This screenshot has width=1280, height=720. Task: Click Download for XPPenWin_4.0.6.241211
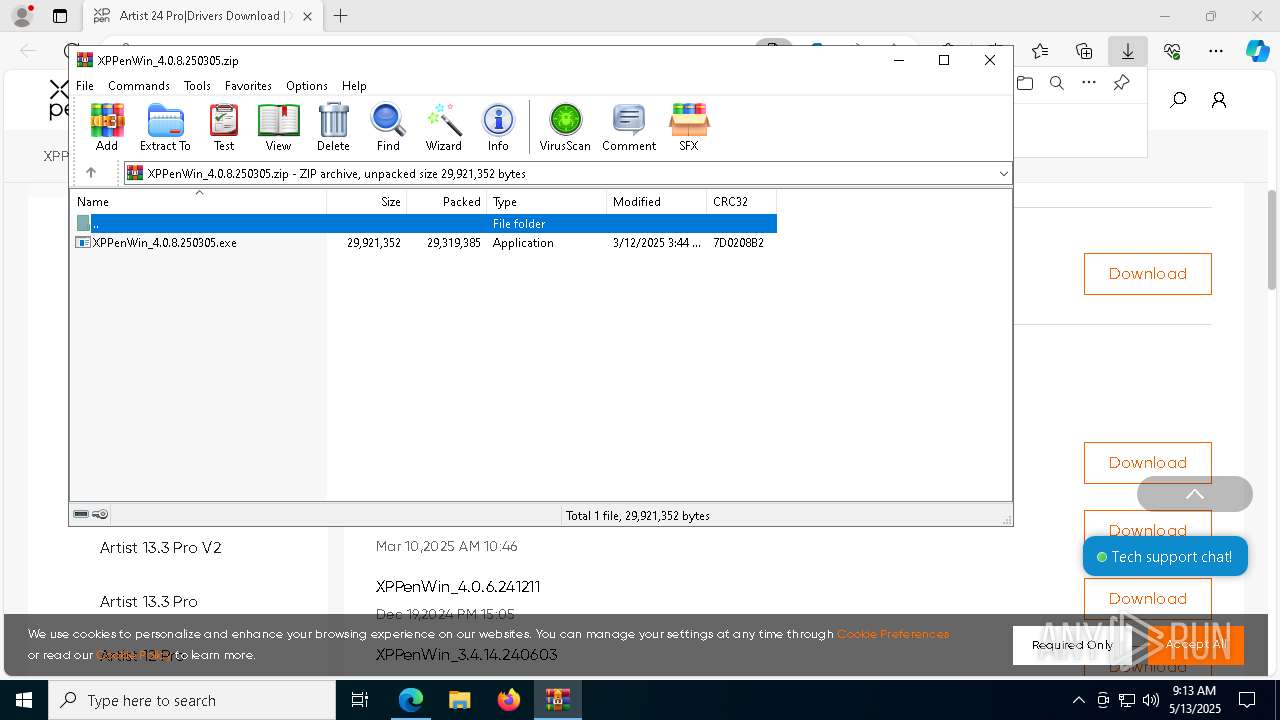point(1147,599)
